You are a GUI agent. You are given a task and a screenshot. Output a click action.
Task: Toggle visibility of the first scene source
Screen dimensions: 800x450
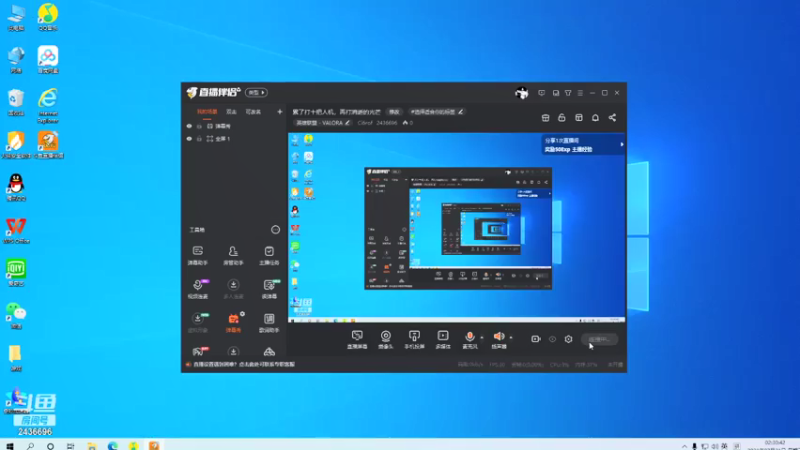(x=189, y=126)
